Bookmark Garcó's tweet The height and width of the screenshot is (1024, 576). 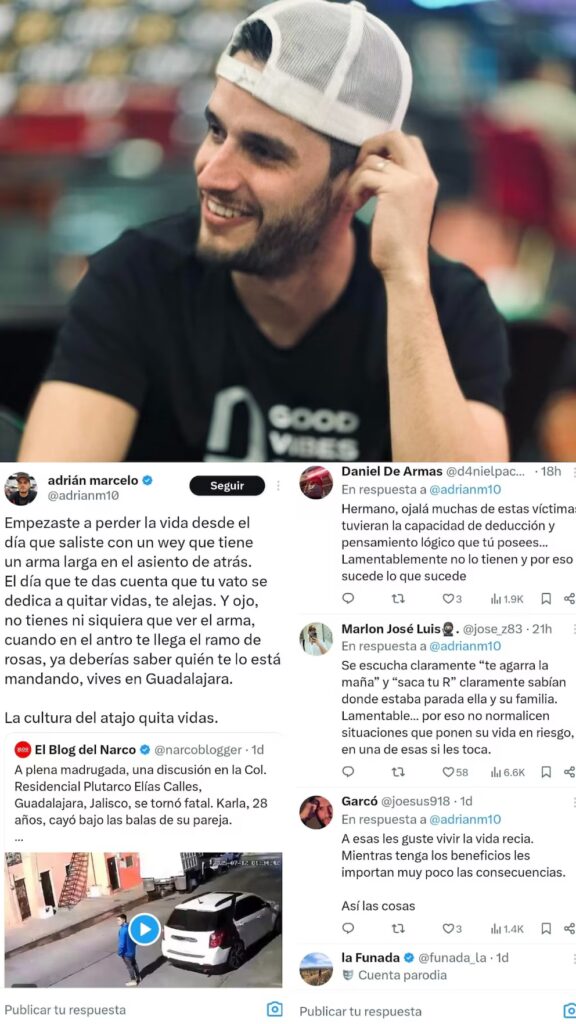(x=546, y=928)
